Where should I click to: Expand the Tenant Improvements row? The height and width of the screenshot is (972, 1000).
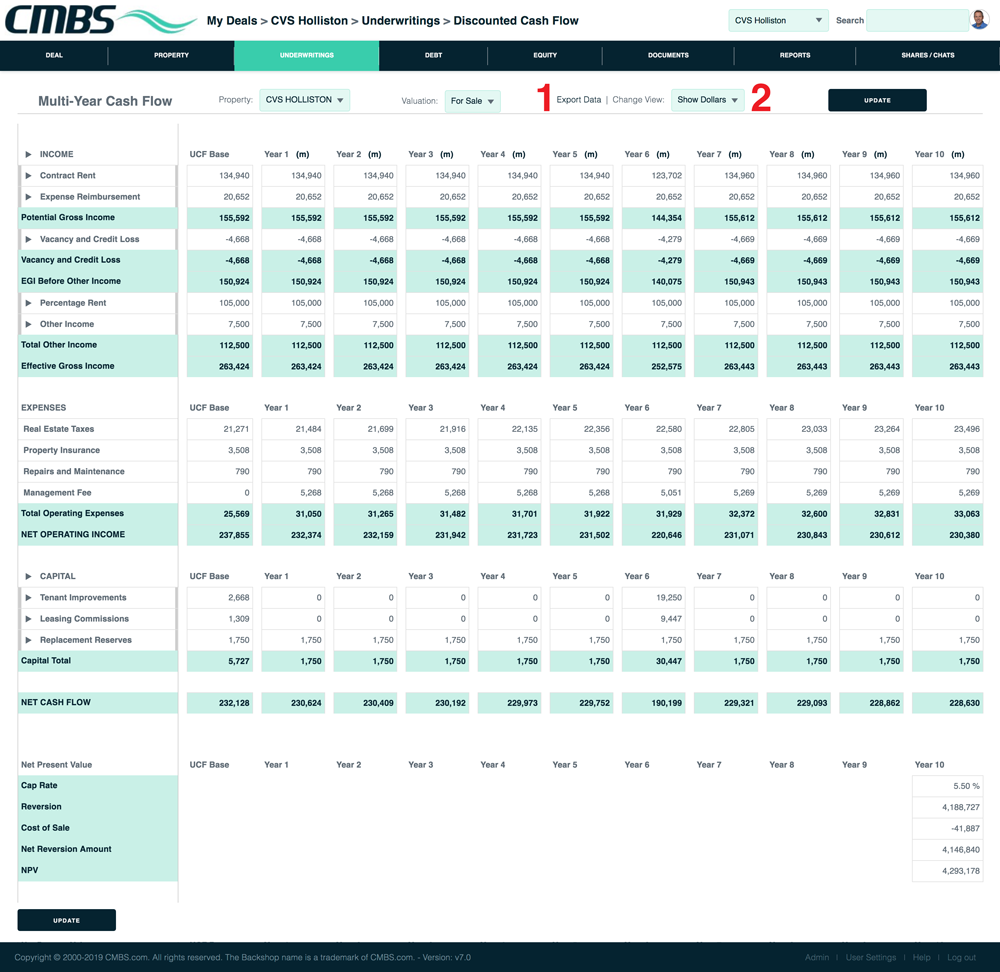(28, 598)
